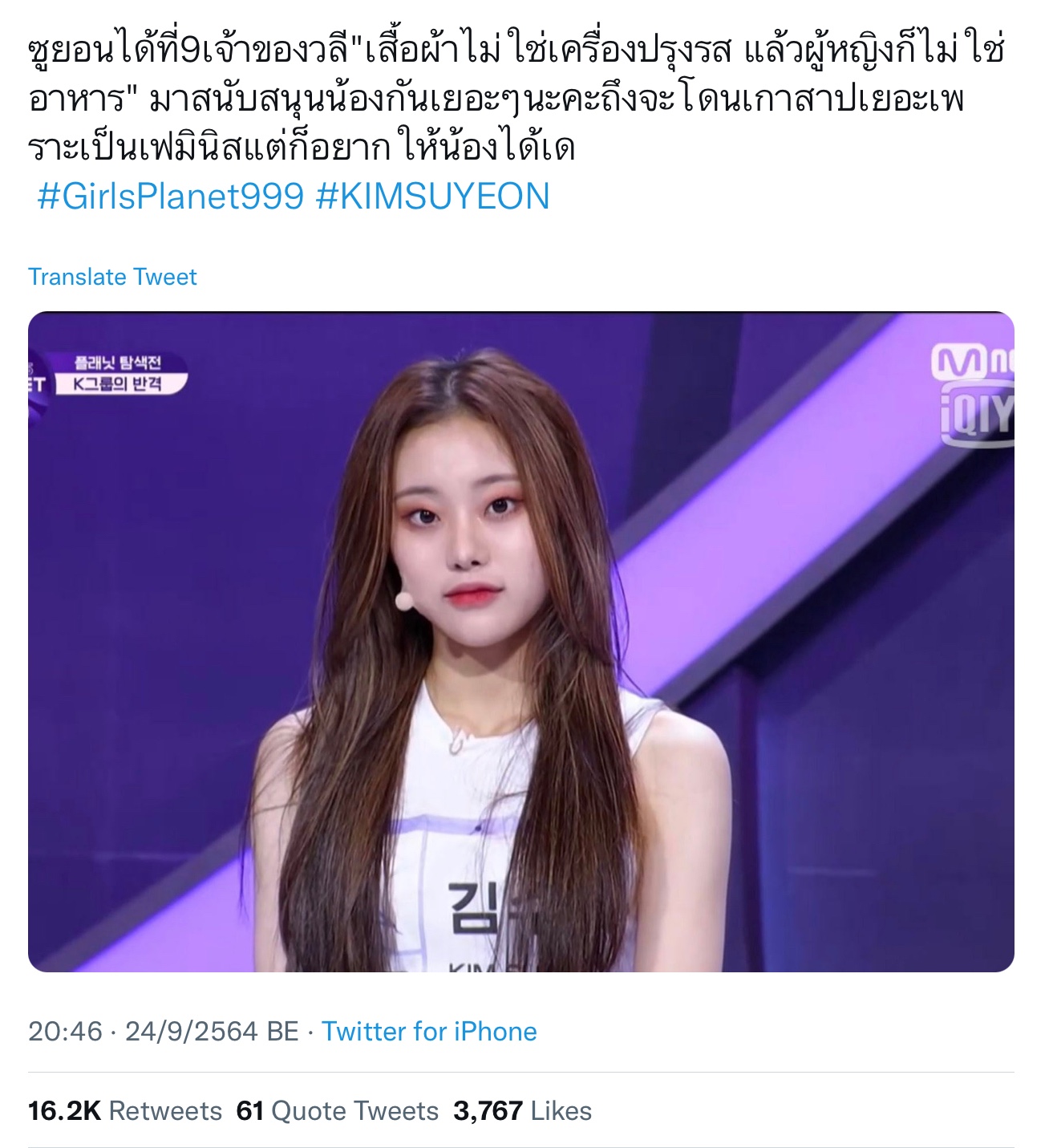The height and width of the screenshot is (1148, 1053).
Task: Open the Twitter for iPhone source link
Action: [x=429, y=1031]
